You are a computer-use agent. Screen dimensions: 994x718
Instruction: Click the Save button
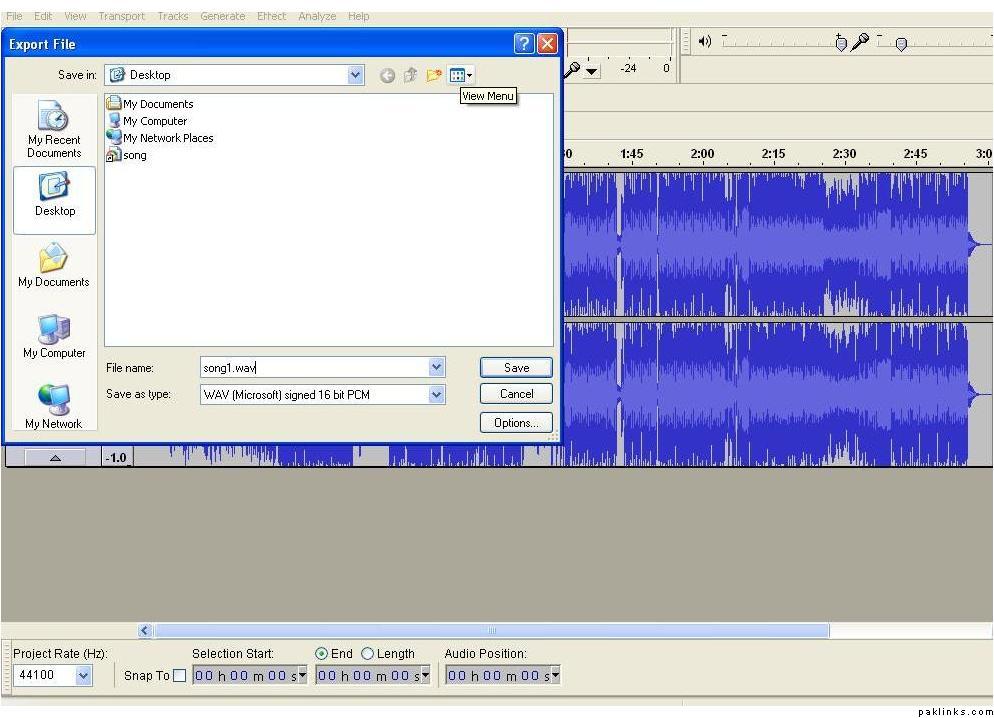[x=516, y=368]
